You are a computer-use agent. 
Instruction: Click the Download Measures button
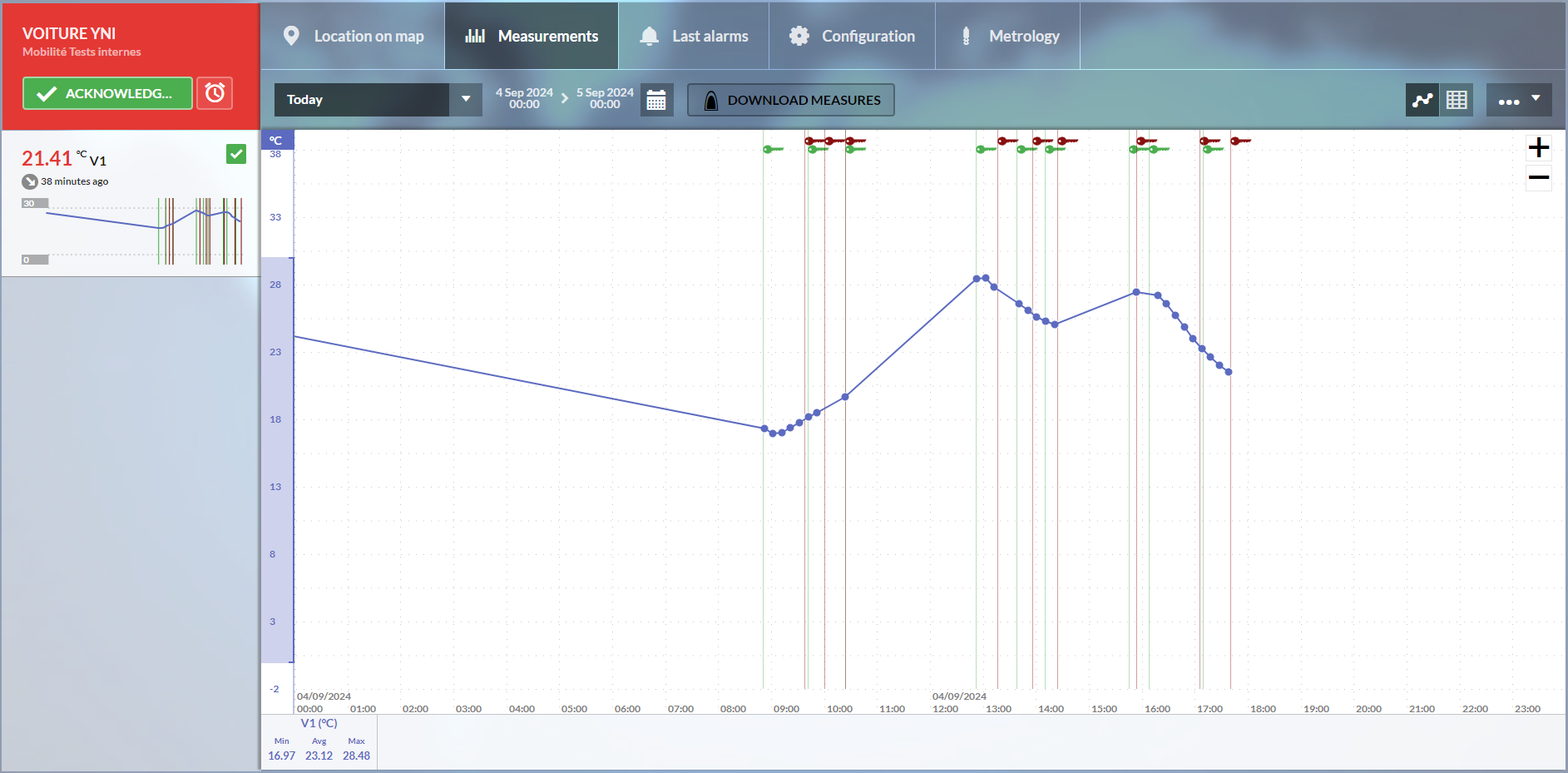(x=790, y=100)
